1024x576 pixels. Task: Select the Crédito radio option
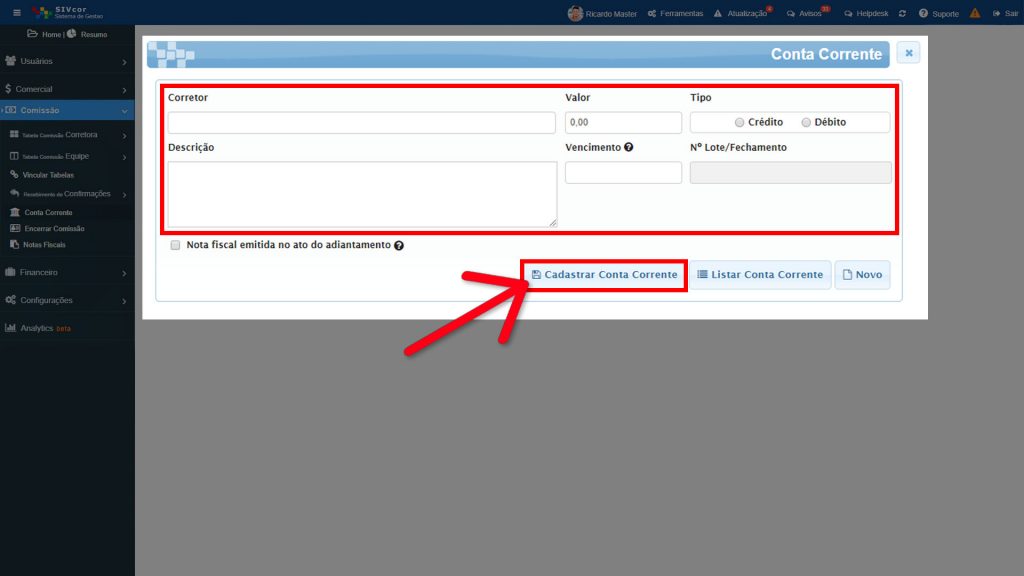coord(739,122)
